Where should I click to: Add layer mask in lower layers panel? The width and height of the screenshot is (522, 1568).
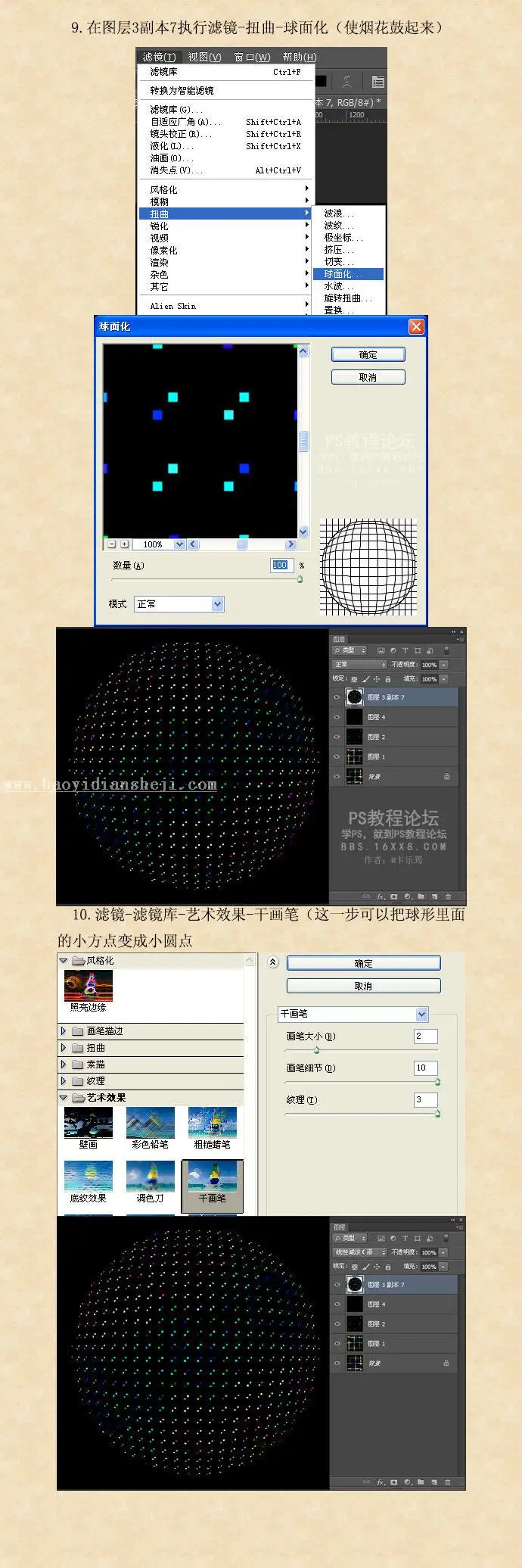393,1482
